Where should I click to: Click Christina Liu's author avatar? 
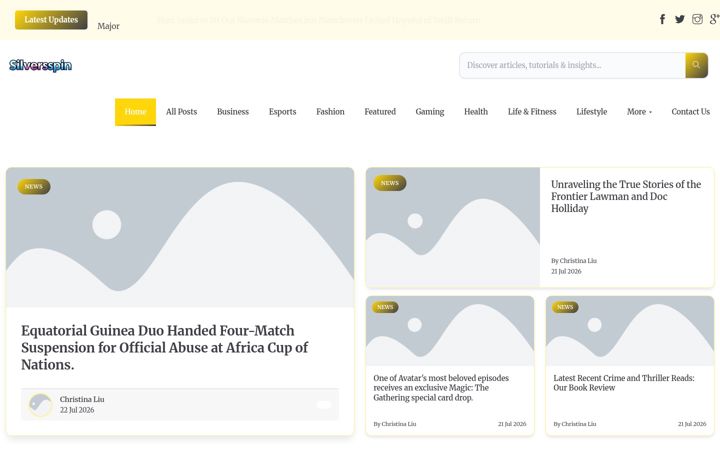[x=40, y=405]
